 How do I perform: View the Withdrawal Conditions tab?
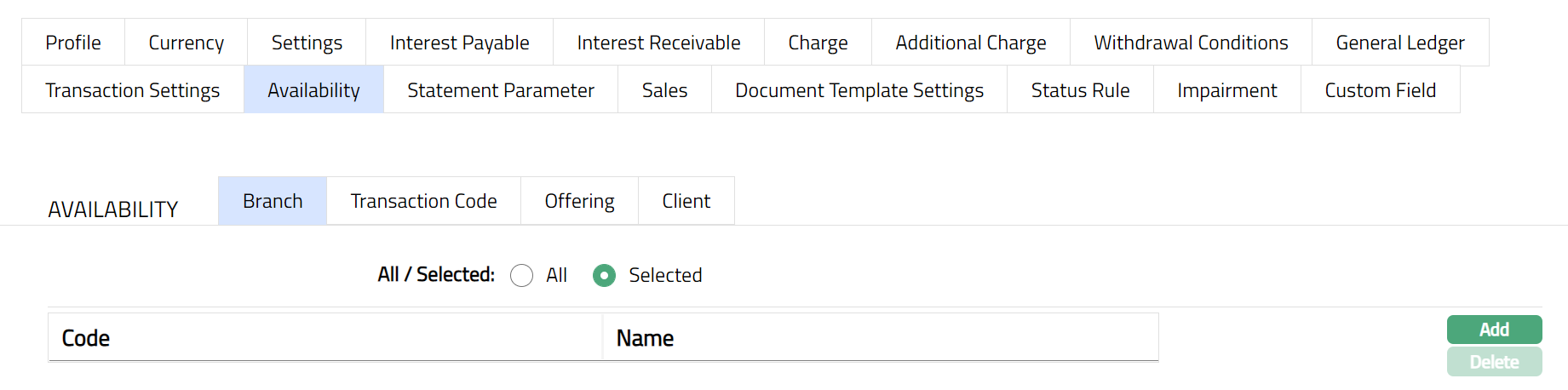pyautogui.click(x=1191, y=43)
